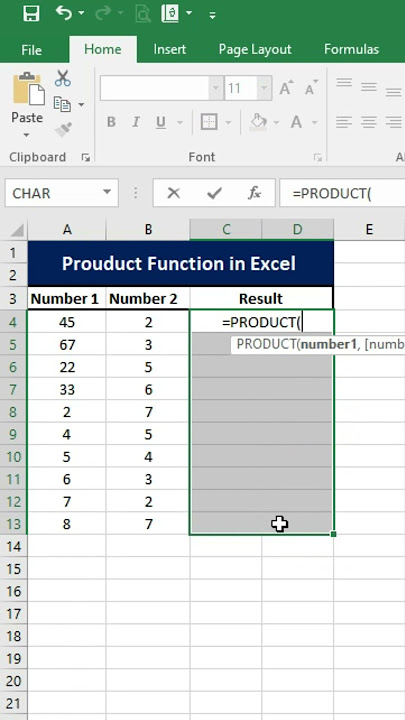Click the Borders icon
Screen dimensions: 405x720
(209, 122)
